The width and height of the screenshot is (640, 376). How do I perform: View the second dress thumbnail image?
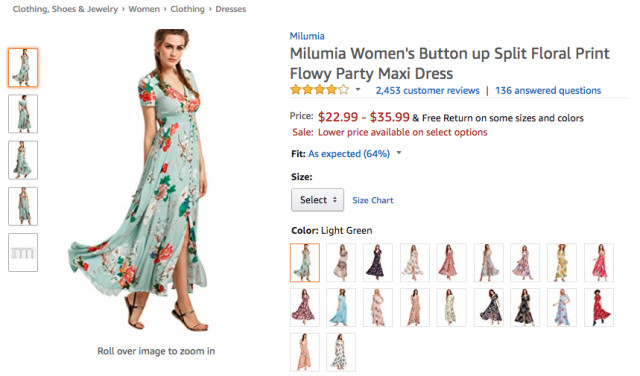pos(23,114)
